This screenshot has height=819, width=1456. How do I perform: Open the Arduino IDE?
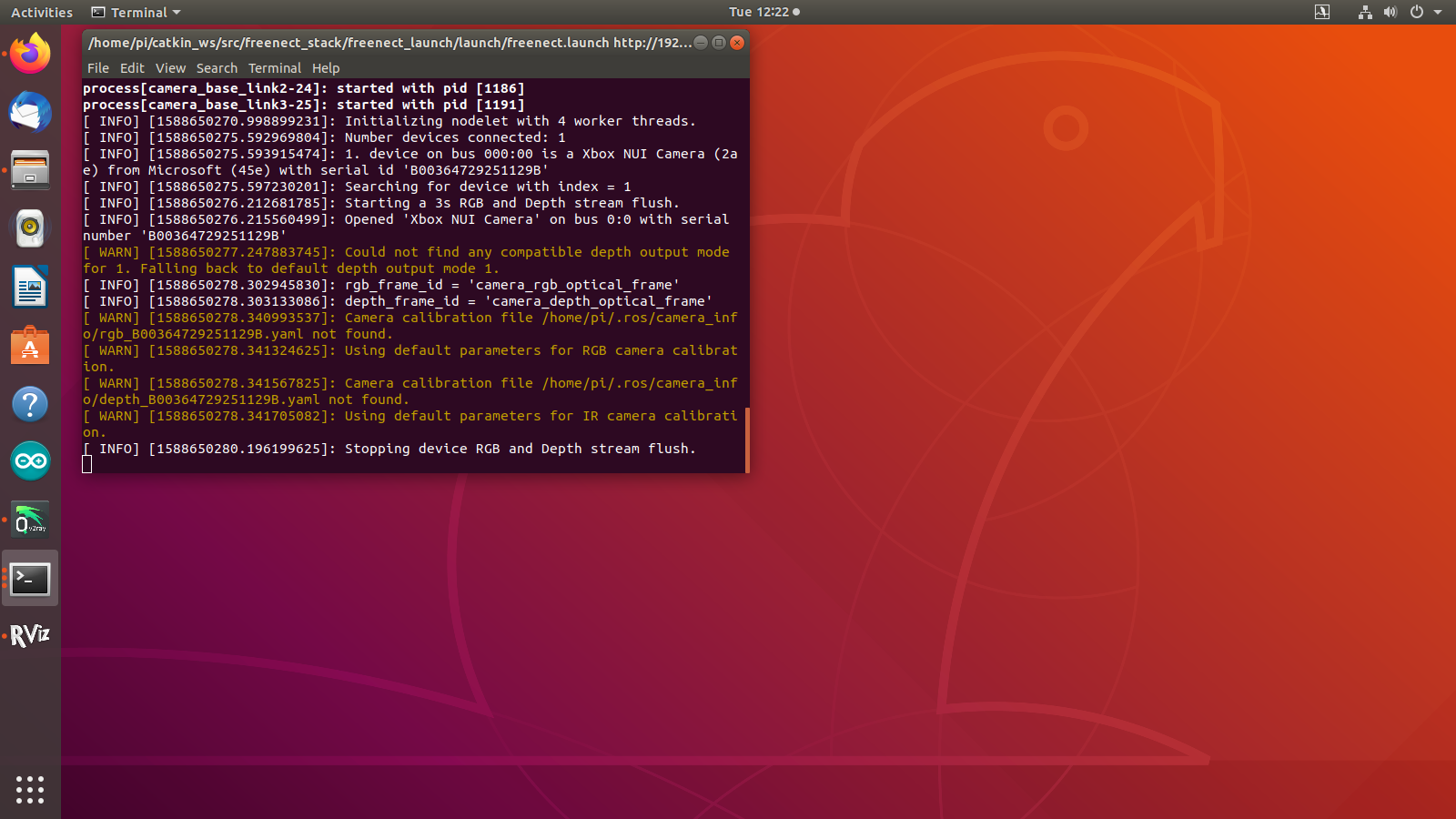pos(30,461)
